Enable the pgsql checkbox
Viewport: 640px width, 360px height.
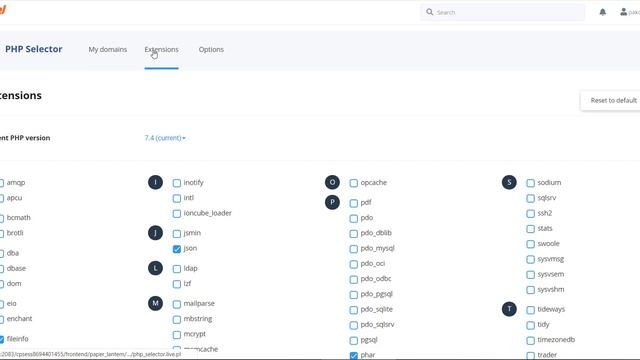coord(353,340)
